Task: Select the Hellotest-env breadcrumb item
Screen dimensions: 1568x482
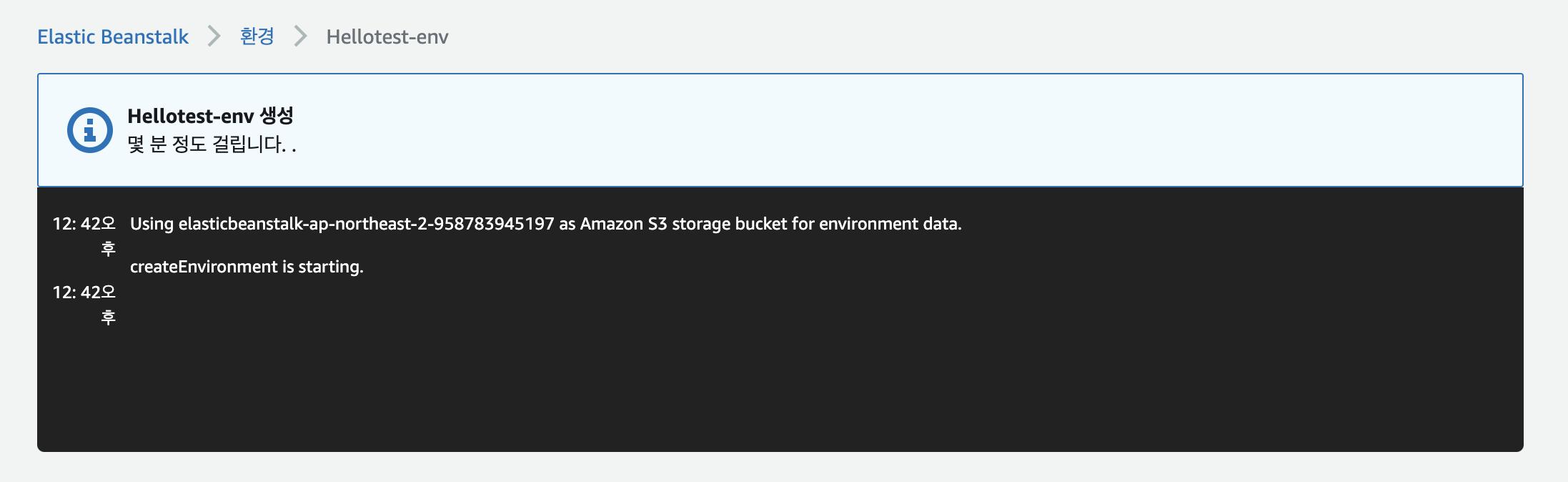Action: [x=387, y=36]
